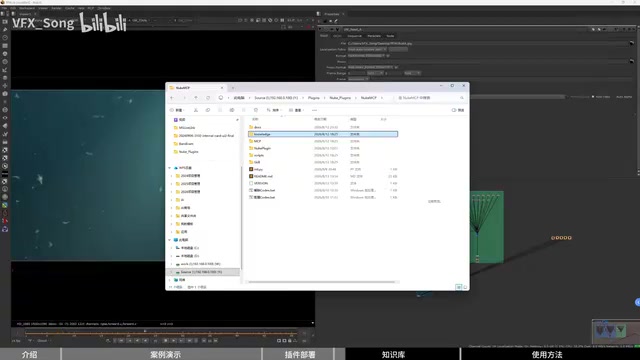Switch Explorer to details view icon
This screenshot has width=640, height=360.
pyautogui.click(x=459, y=287)
